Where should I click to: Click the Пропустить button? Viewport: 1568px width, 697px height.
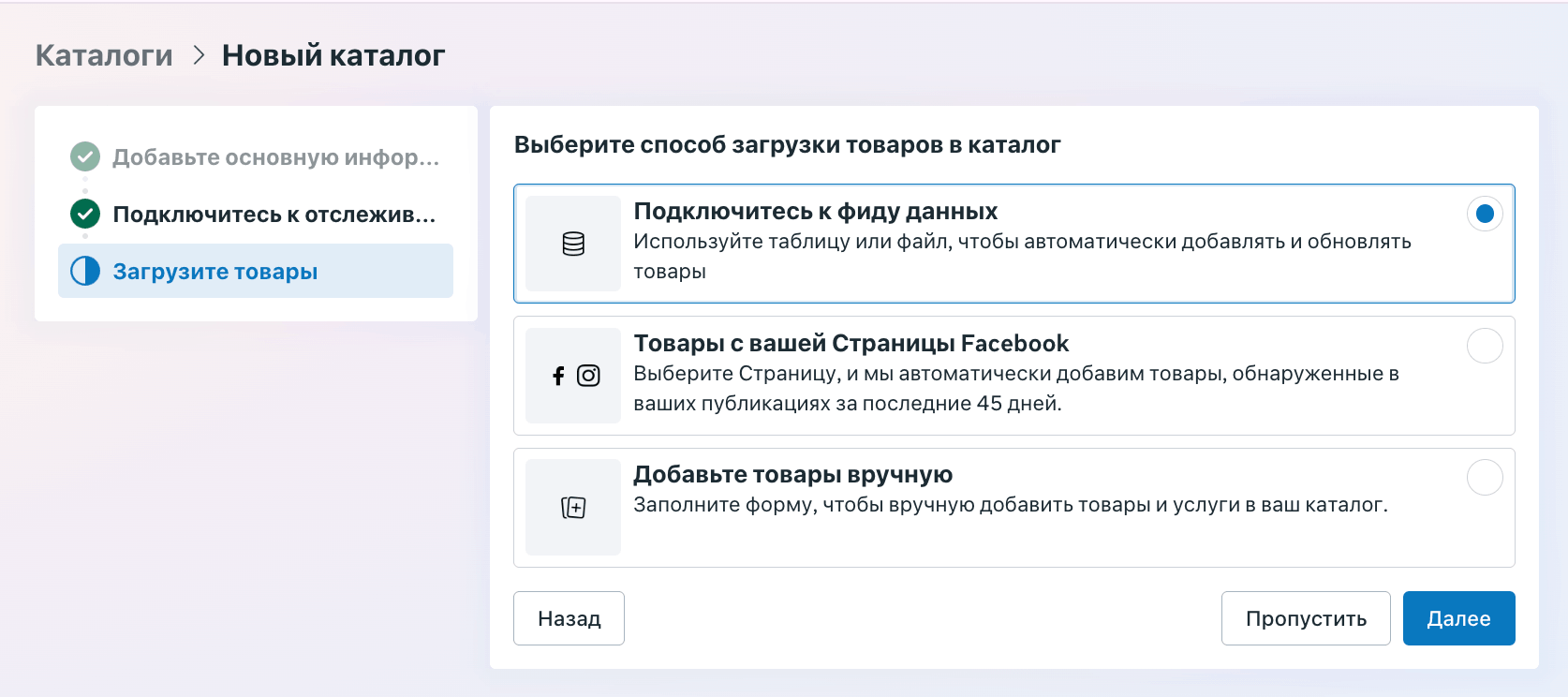(1306, 618)
